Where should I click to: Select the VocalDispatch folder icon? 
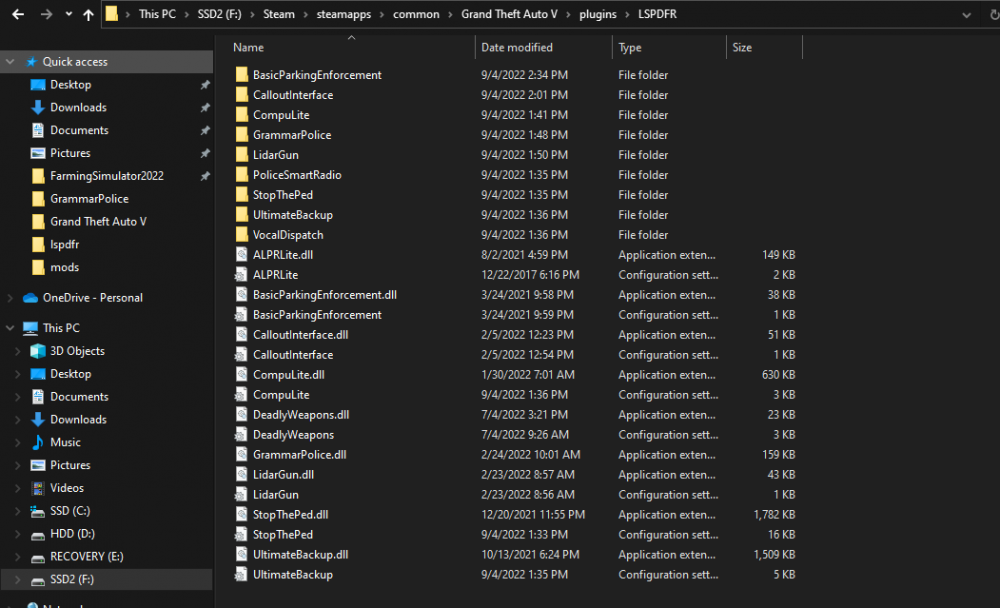coord(241,235)
